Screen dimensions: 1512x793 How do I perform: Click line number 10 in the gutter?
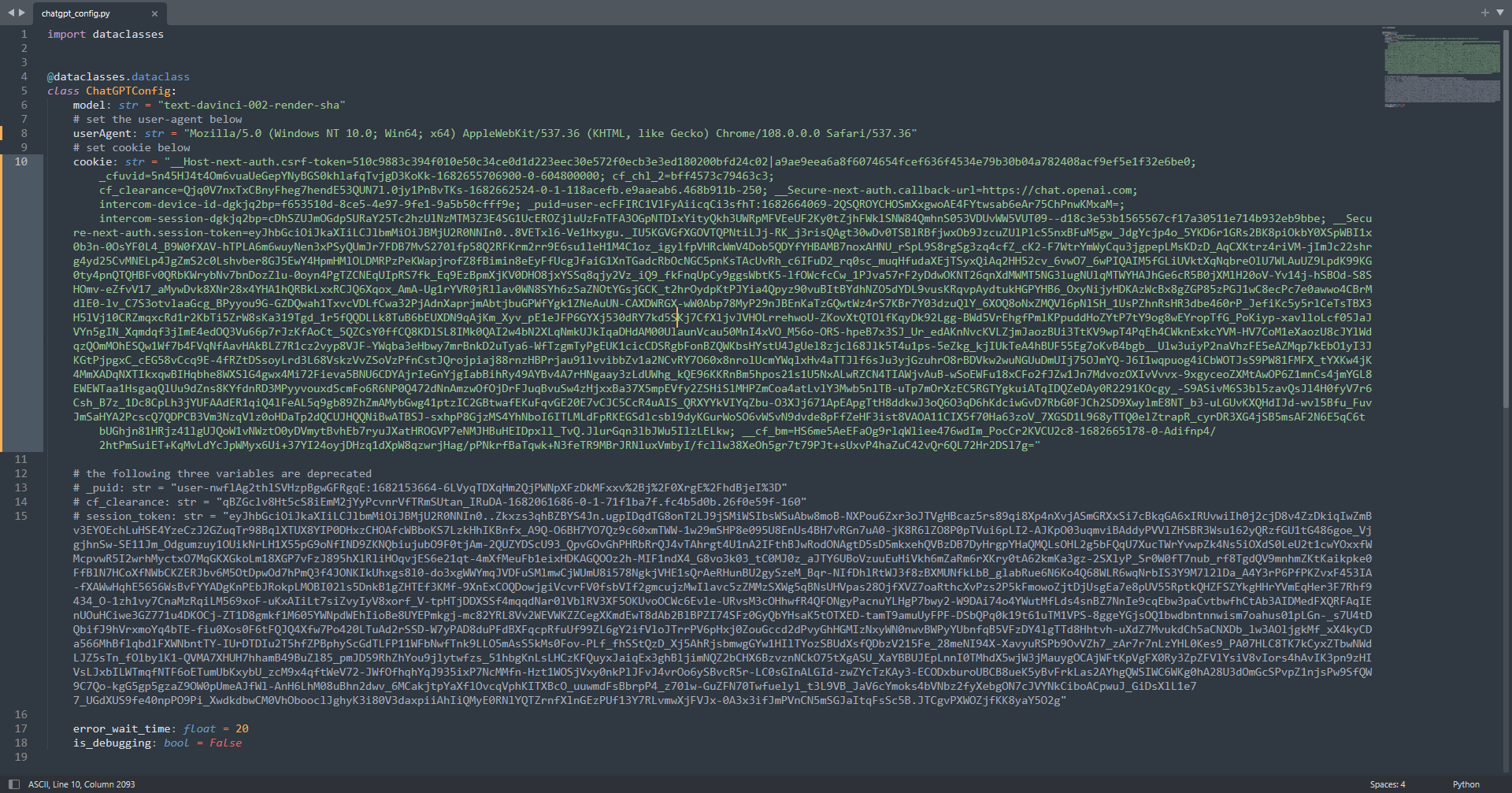coord(20,161)
